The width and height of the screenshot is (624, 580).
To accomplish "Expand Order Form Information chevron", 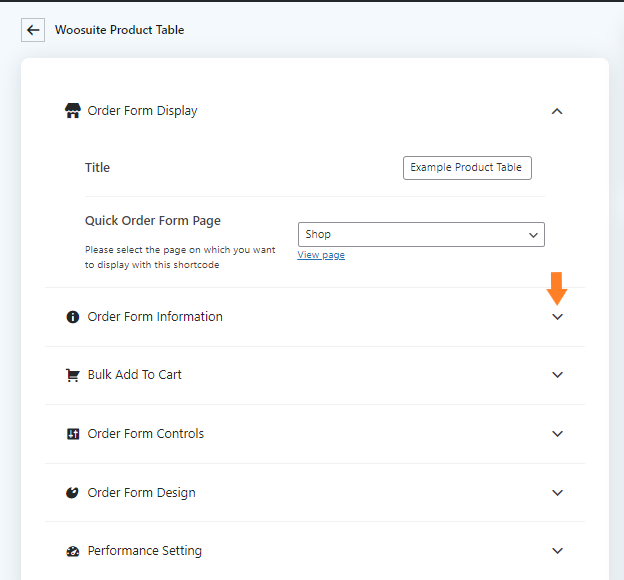I will [x=558, y=317].
